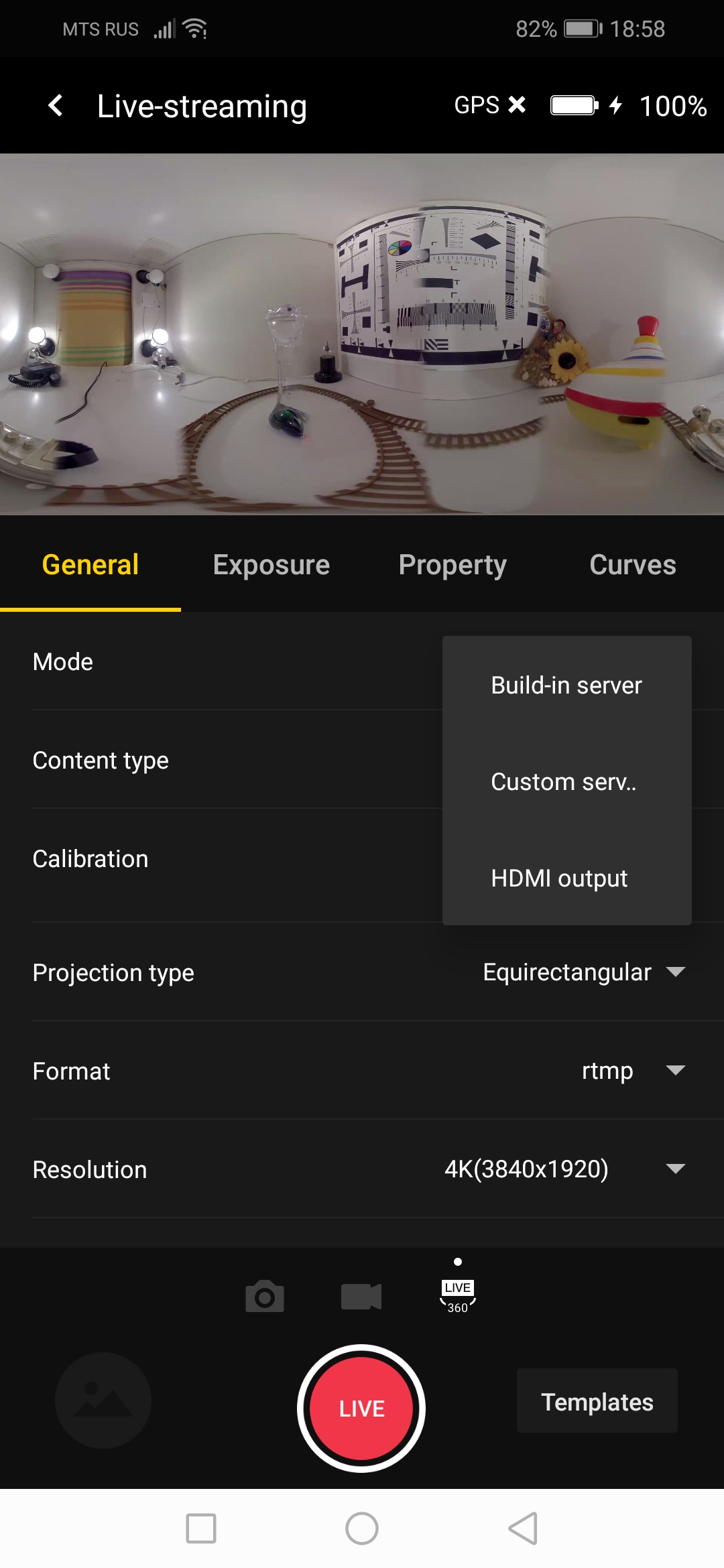This screenshot has height=1568, width=724.
Task: Go to the Curves tab
Action: (x=632, y=565)
